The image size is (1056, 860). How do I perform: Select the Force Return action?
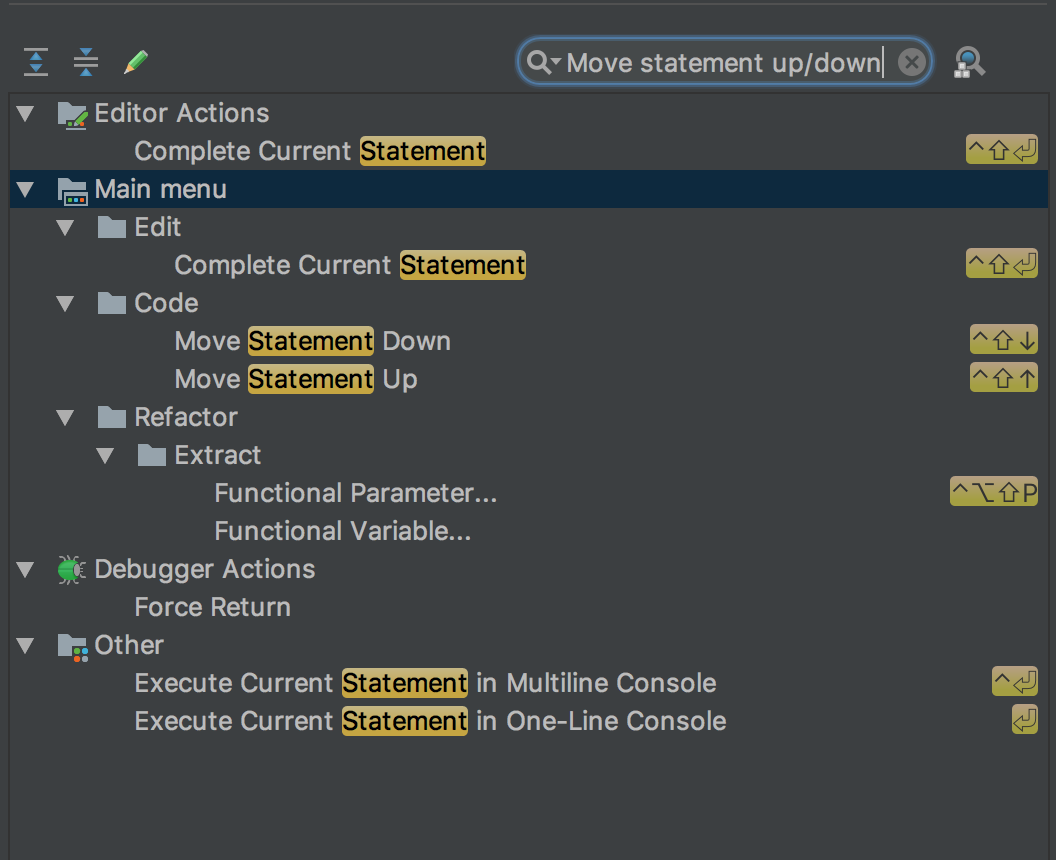212,606
